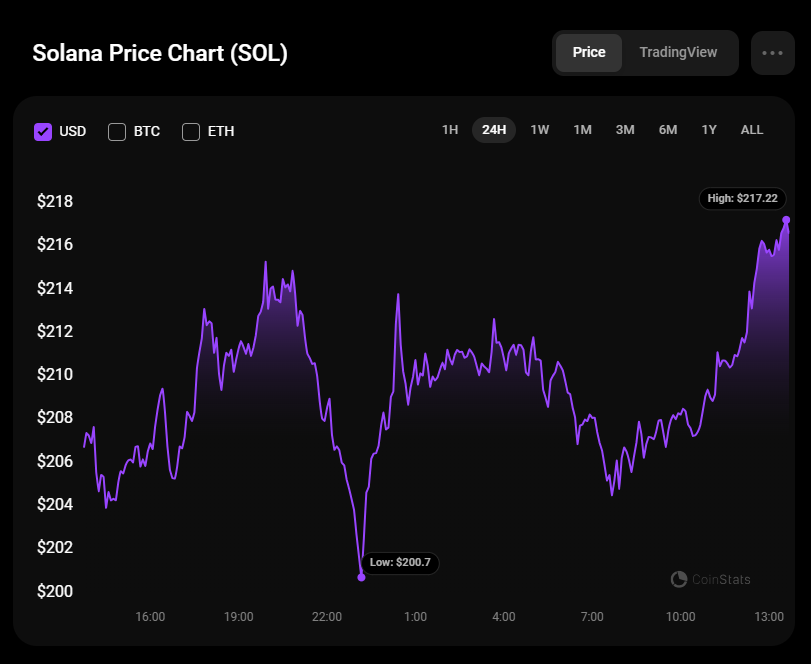Screen dimensions: 811x664
Task: Click the High: $217.22 label
Action: (x=742, y=198)
